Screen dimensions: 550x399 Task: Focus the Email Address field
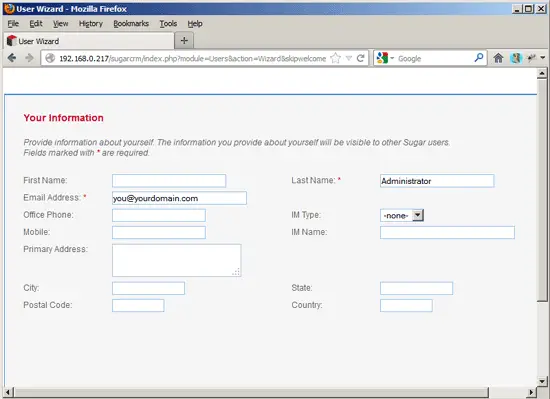[x=179, y=198]
